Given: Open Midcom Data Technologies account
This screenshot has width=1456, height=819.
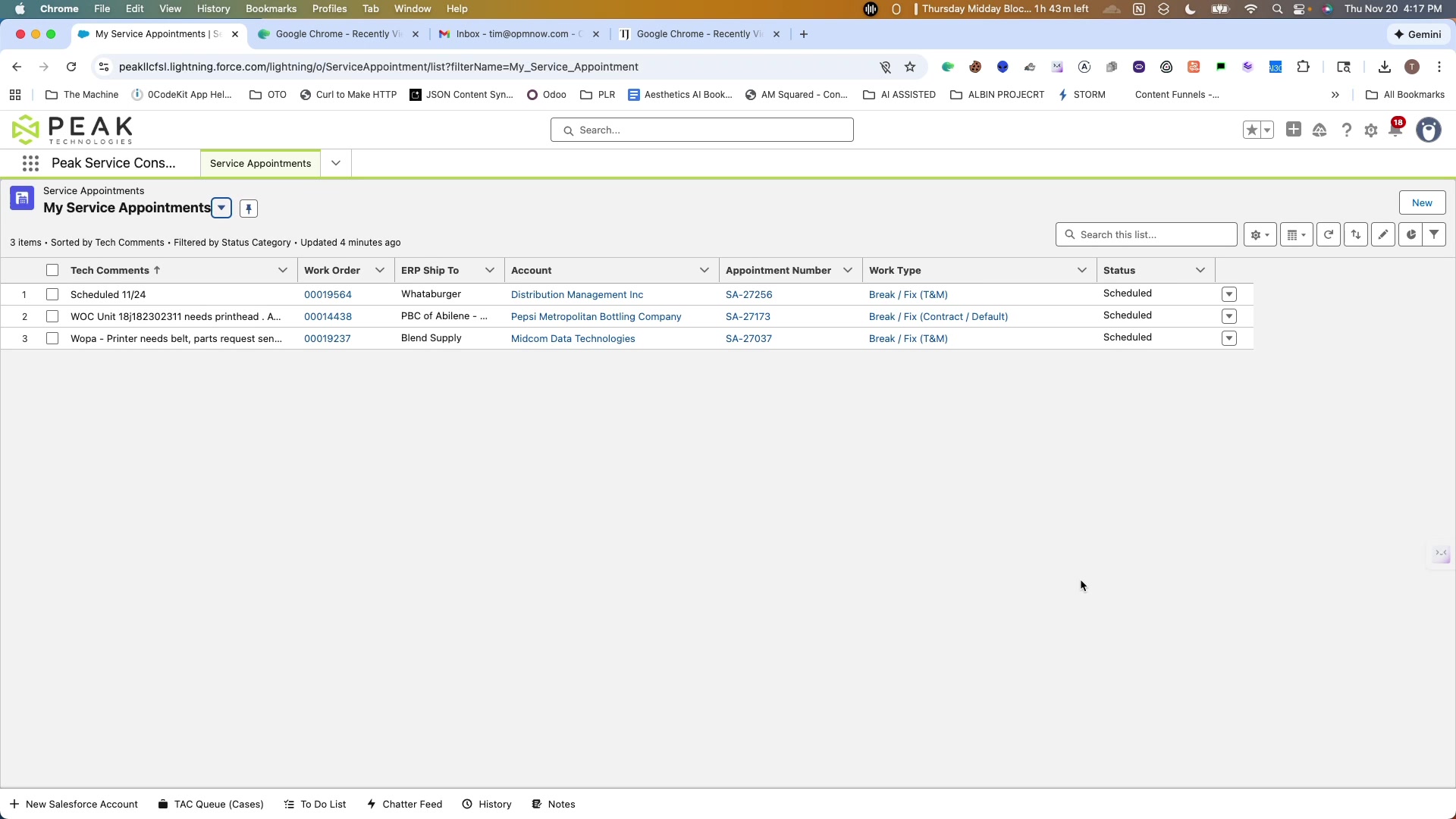Looking at the screenshot, I should click(x=573, y=339).
